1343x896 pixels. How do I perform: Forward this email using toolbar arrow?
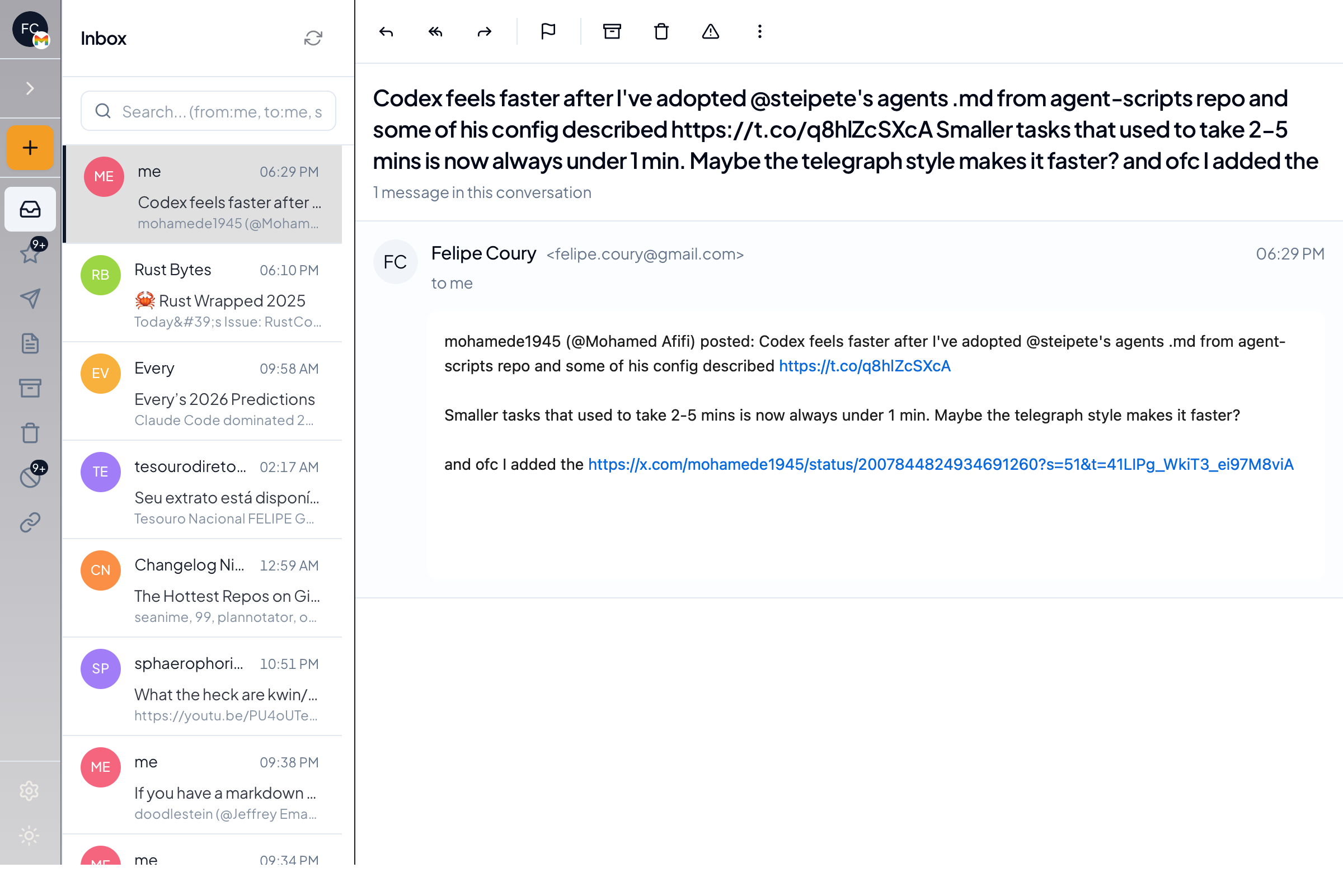click(x=484, y=31)
